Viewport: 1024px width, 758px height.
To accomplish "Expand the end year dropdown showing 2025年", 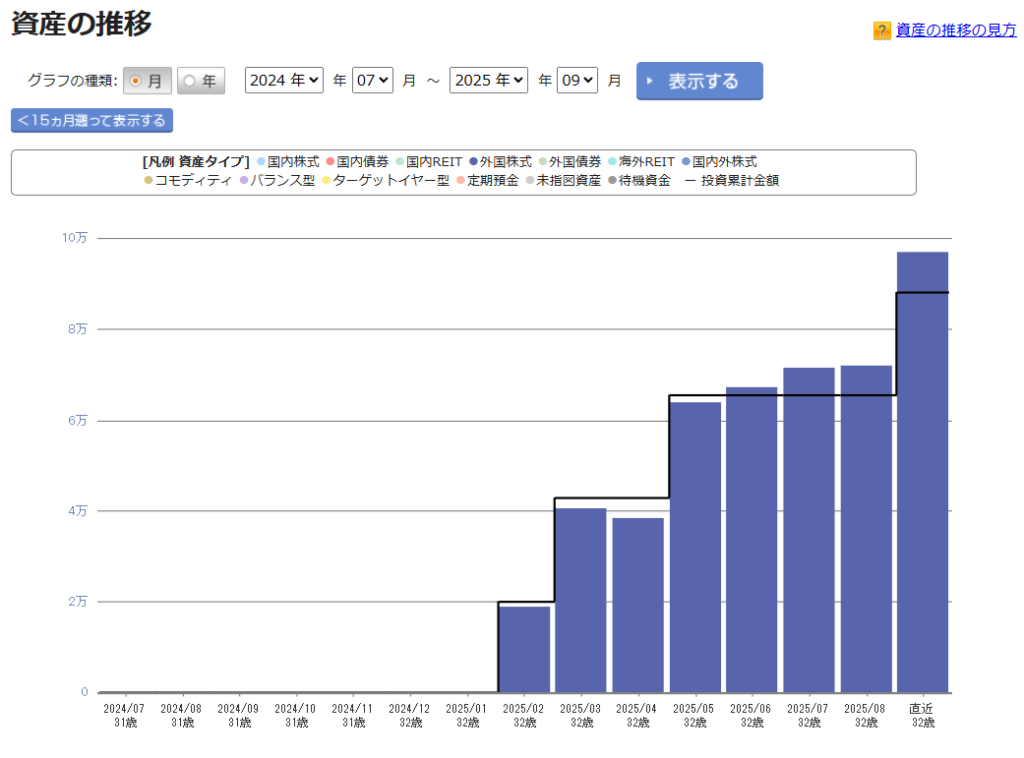I will click(488, 81).
